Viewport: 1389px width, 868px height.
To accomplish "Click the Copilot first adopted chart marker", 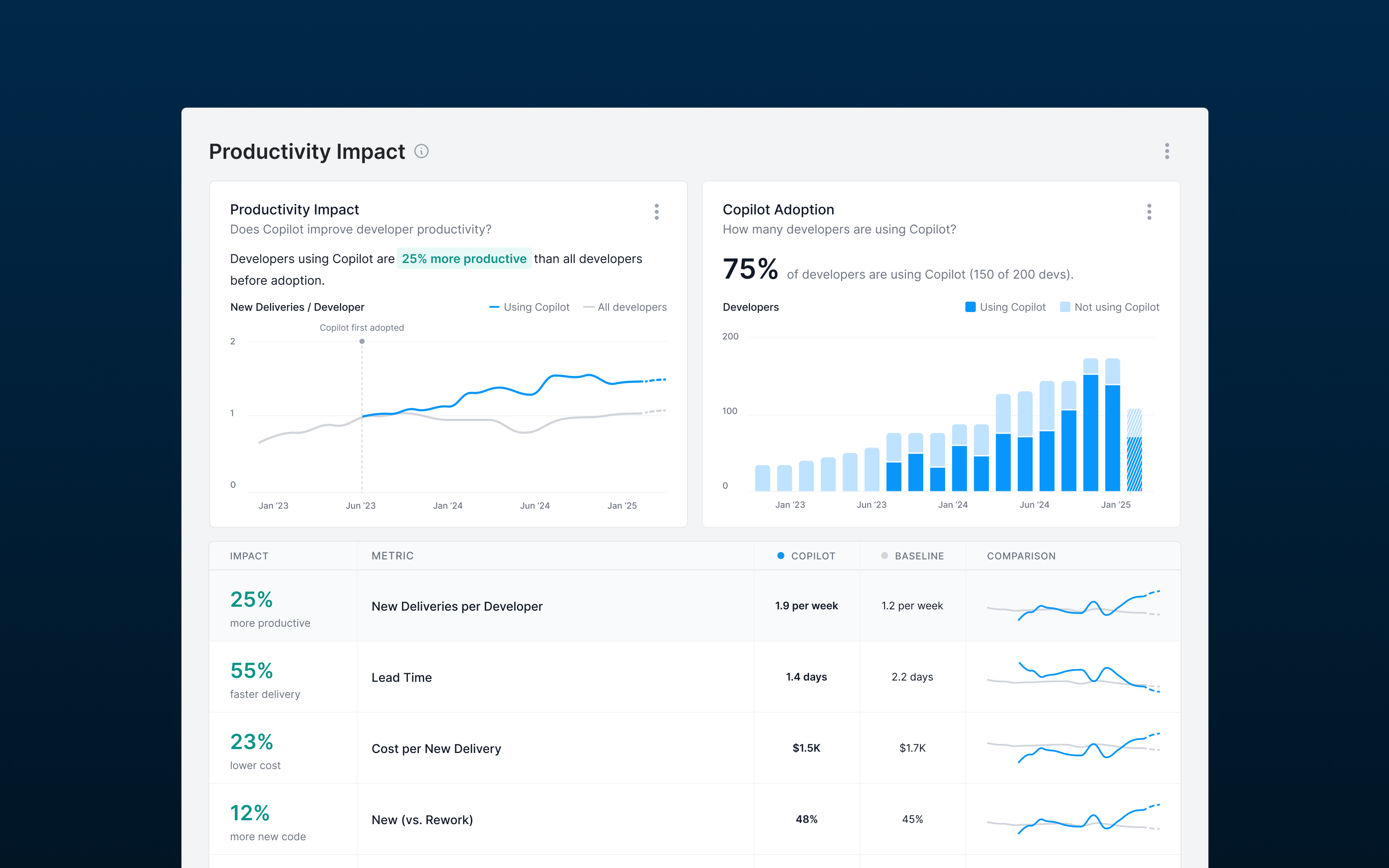I will pyautogui.click(x=362, y=341).
